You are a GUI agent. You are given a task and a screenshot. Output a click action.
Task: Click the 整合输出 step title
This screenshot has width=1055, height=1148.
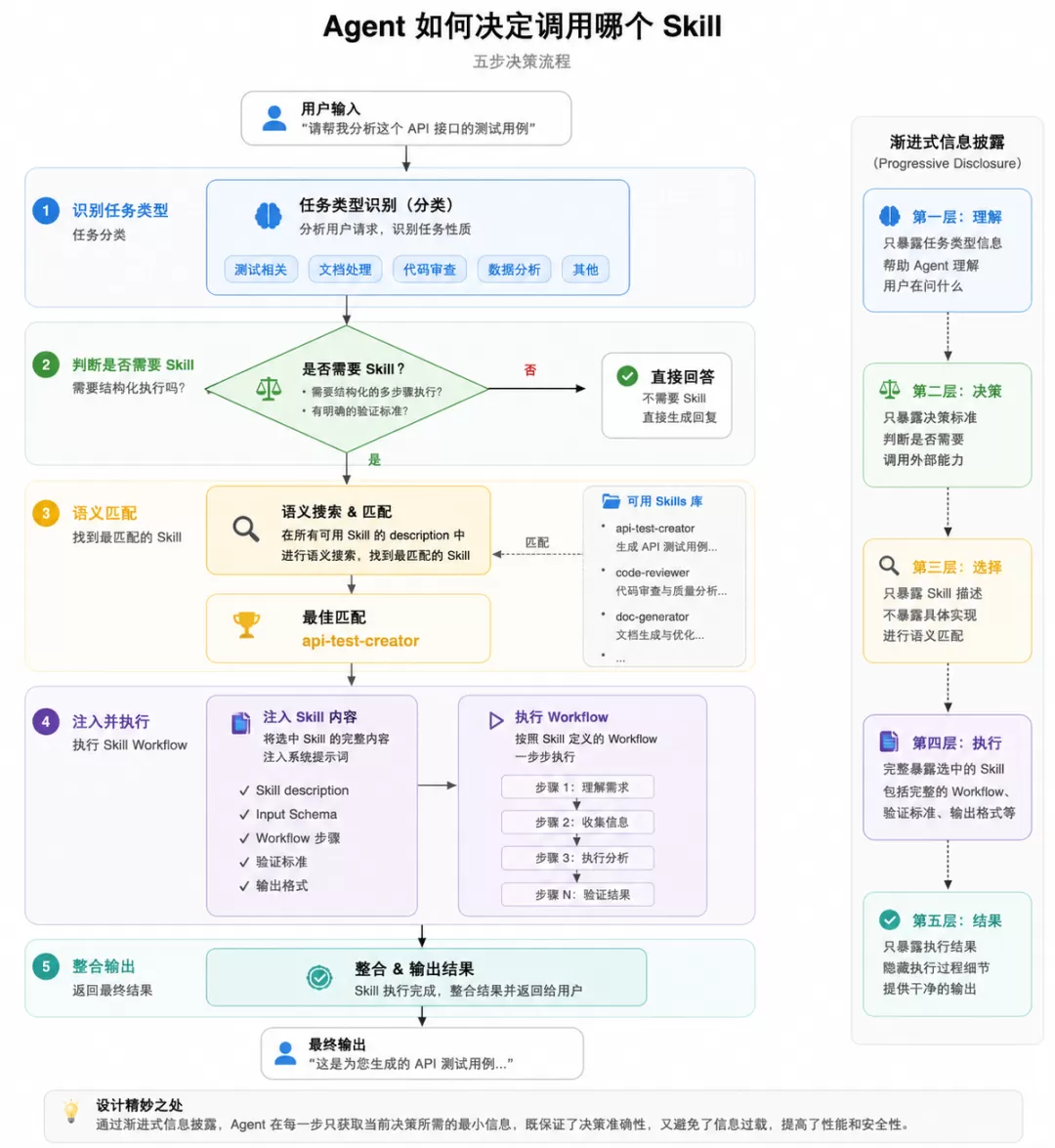point(104,966)
